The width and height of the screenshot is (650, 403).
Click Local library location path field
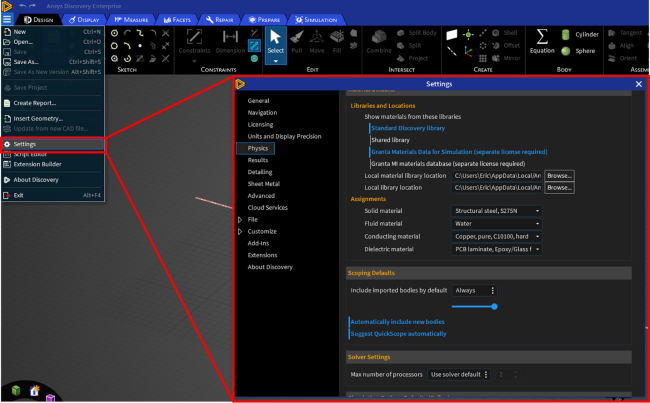point(497,188)
